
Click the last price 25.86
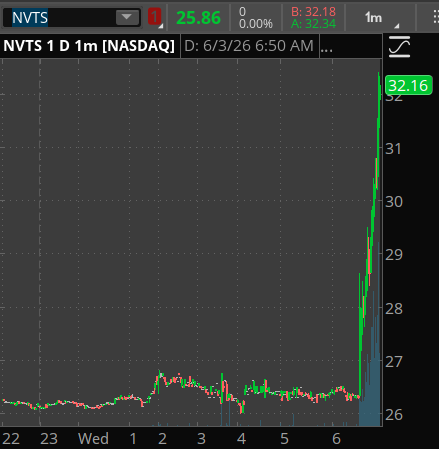pyautogui.click(x=198, y=18)
